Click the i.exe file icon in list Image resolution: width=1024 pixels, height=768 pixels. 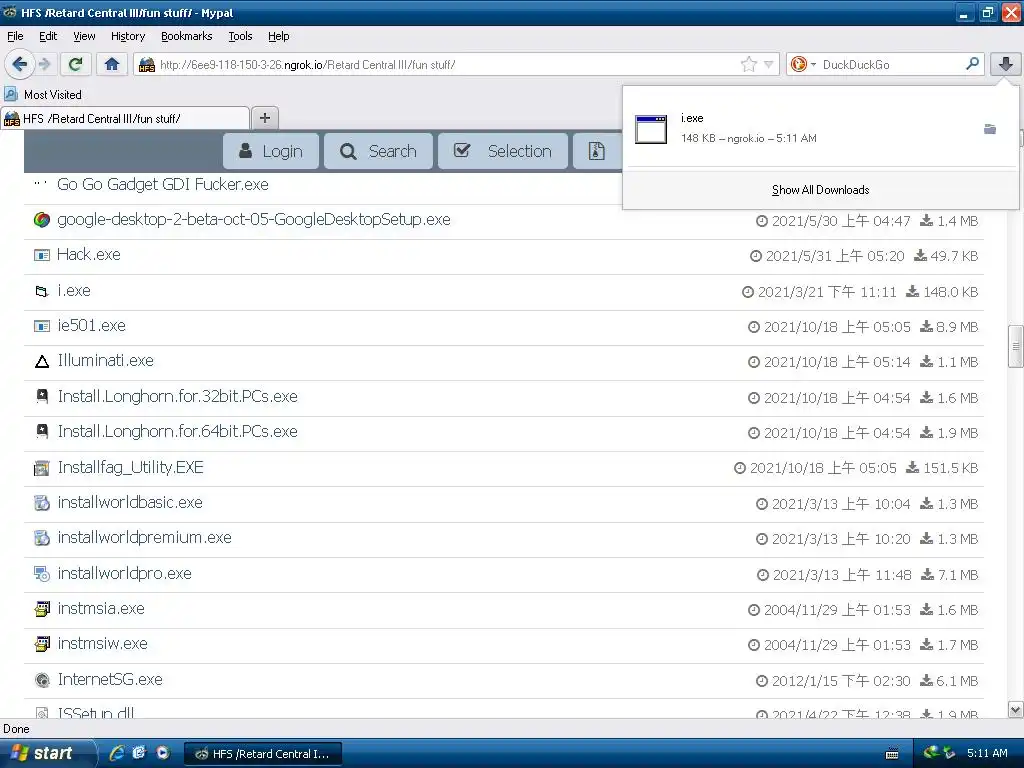pyautogui.click(x=42, y=291)
